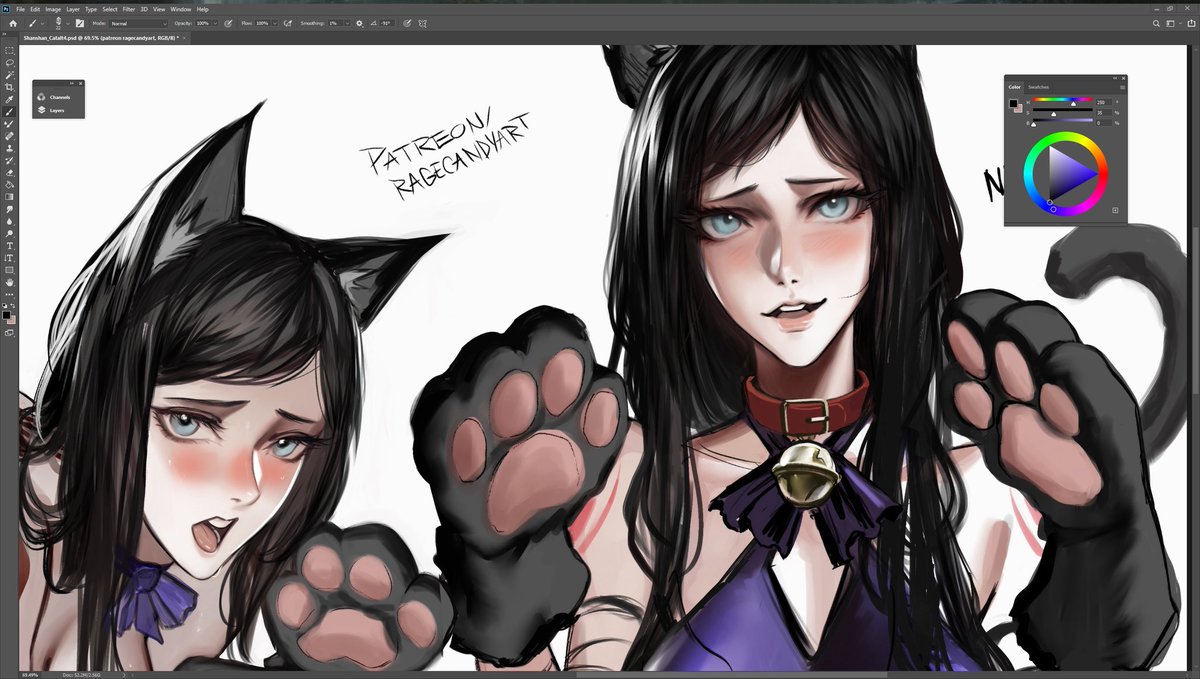This screenshot has width=1200, height=679.
Task: Select the Vertical Type tool
Action: [10, 258]
